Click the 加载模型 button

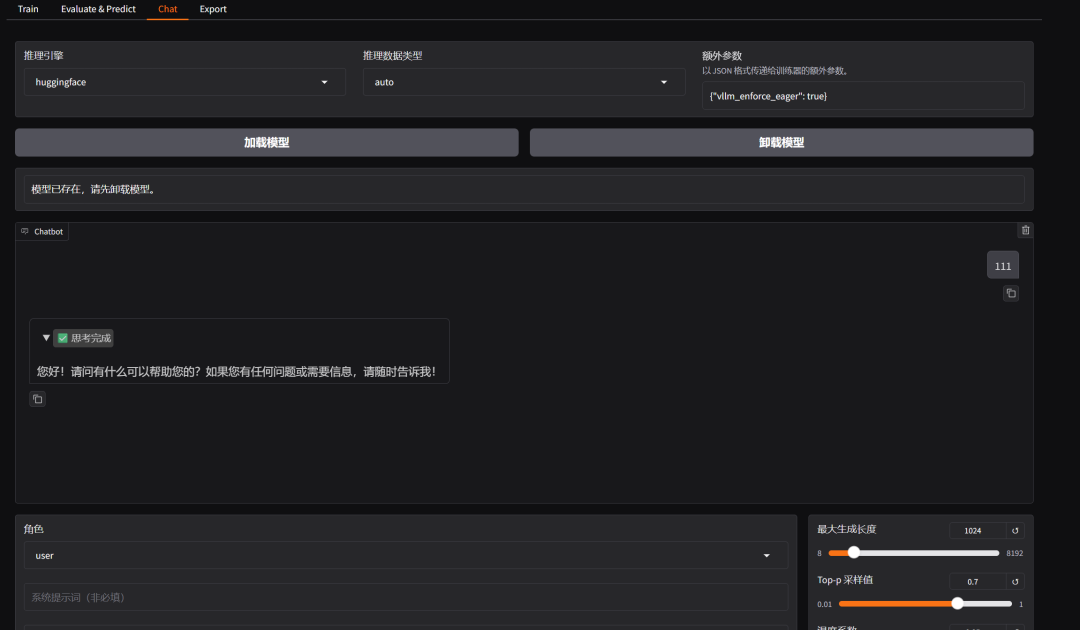pos(267,143)
